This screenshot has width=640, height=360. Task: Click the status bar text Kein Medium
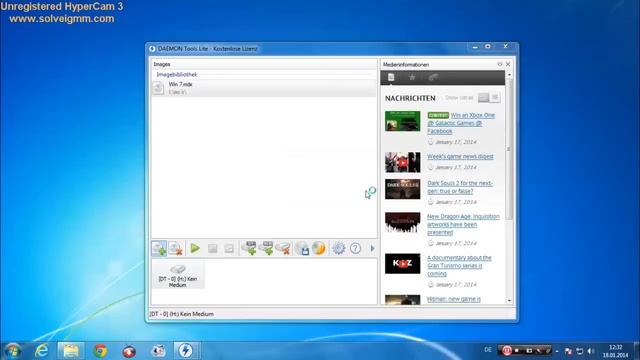(x=182, y=314)
